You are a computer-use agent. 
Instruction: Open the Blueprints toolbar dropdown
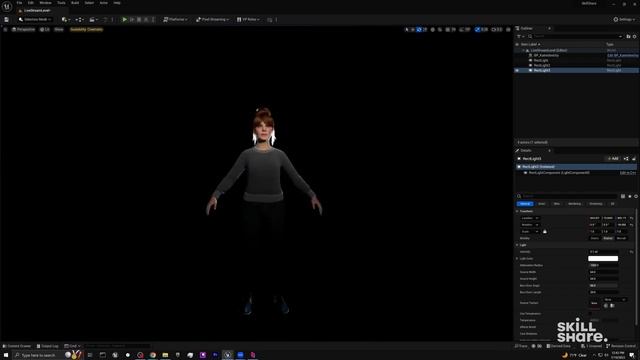[x=79, y=20]
